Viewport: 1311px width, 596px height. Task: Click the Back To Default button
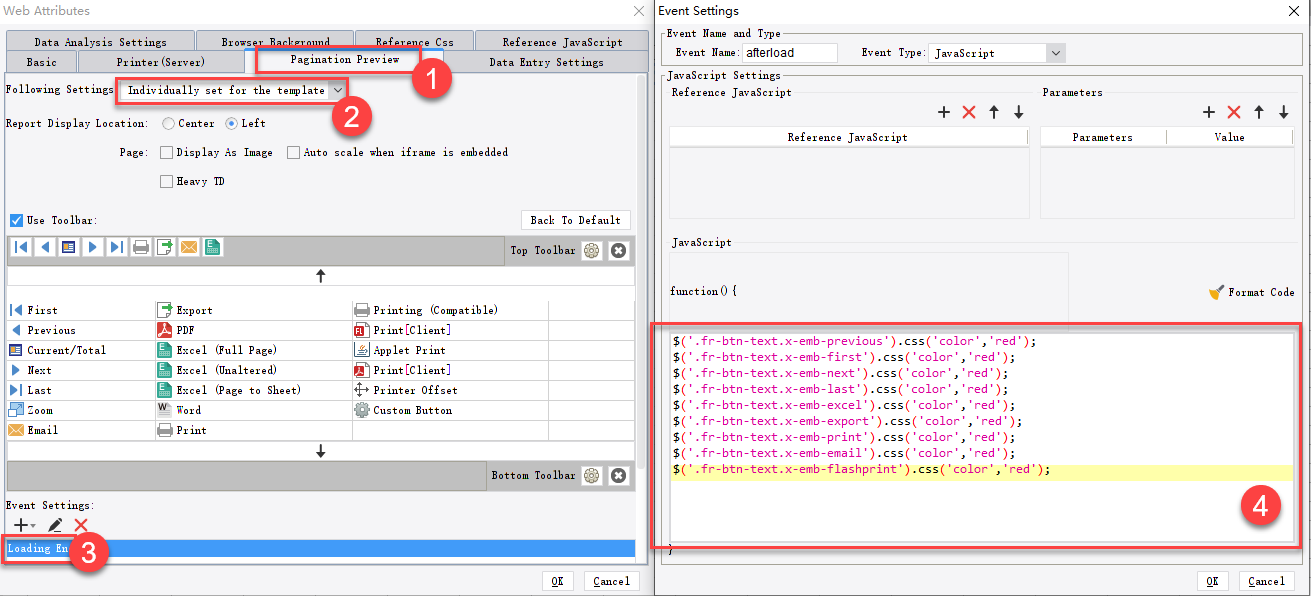575,220
